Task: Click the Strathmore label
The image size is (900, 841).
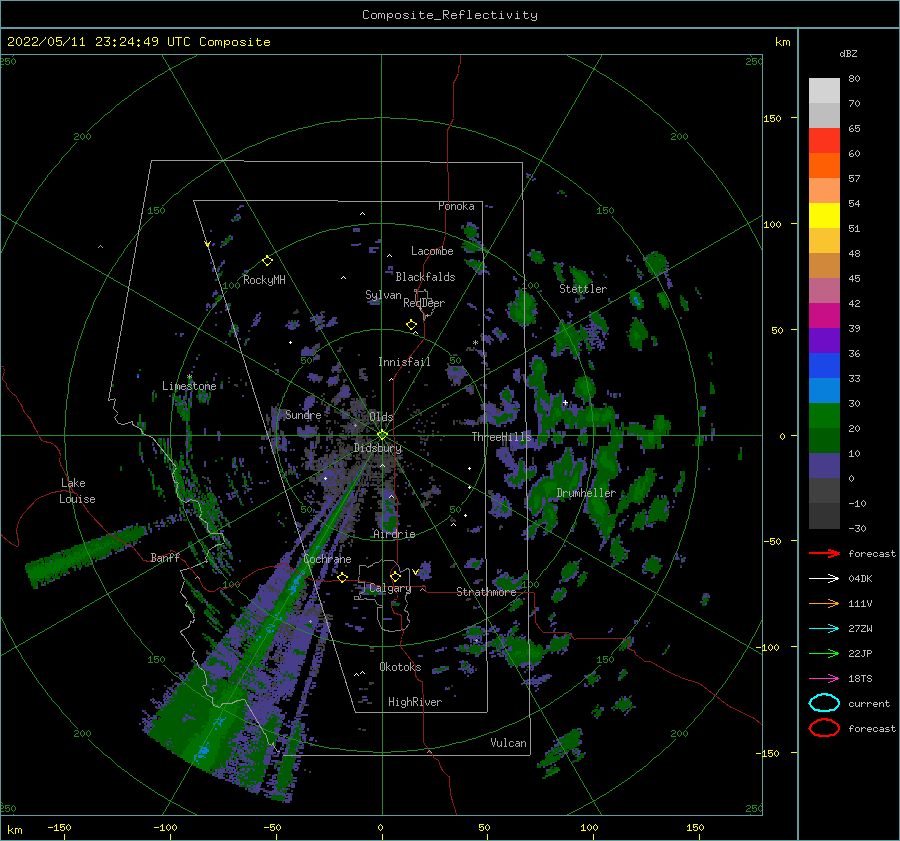Action: point(486,592)
